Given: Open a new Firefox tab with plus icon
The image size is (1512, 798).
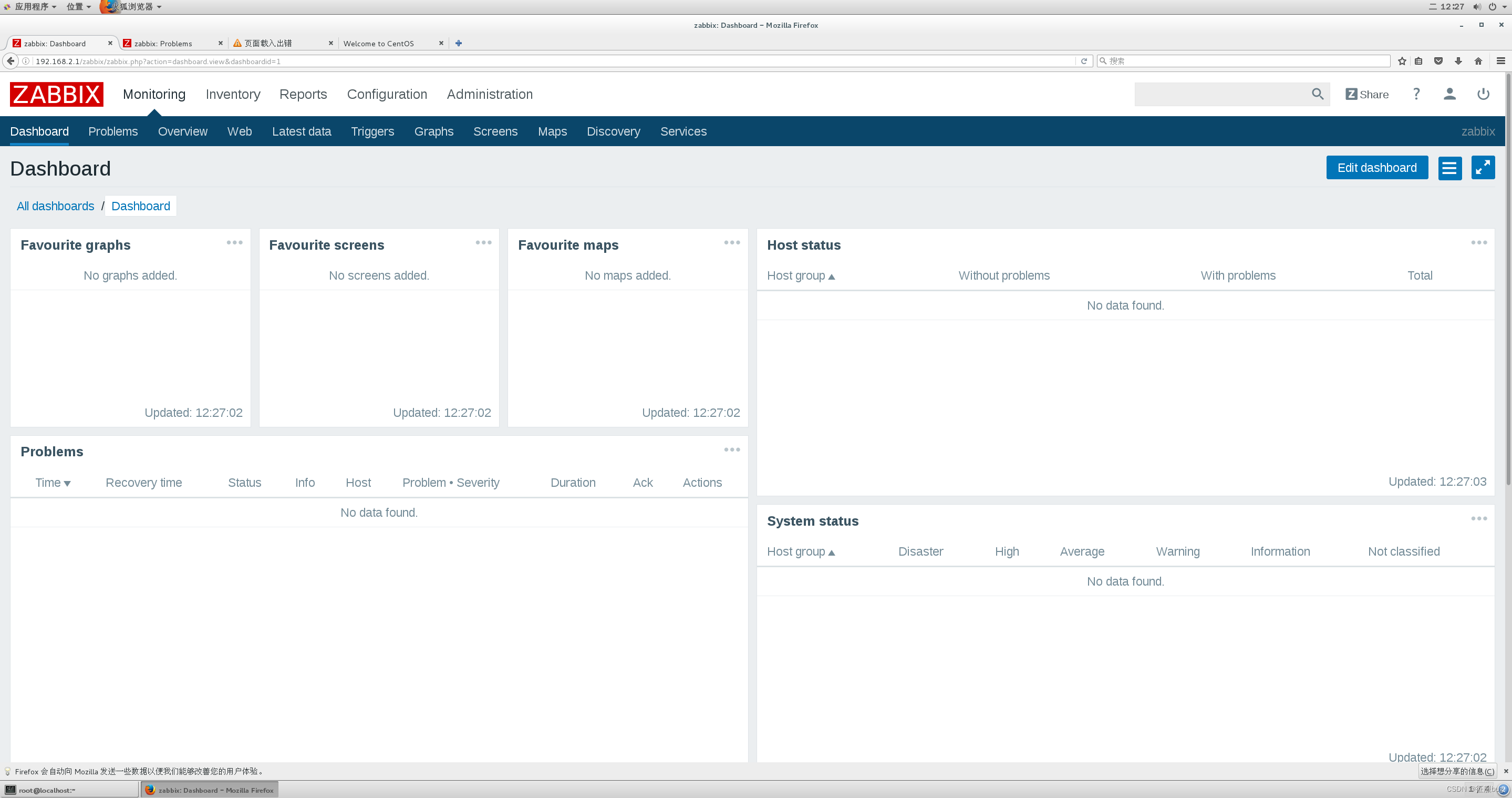Looking at the screenshot, I should (x=459, y=43).
